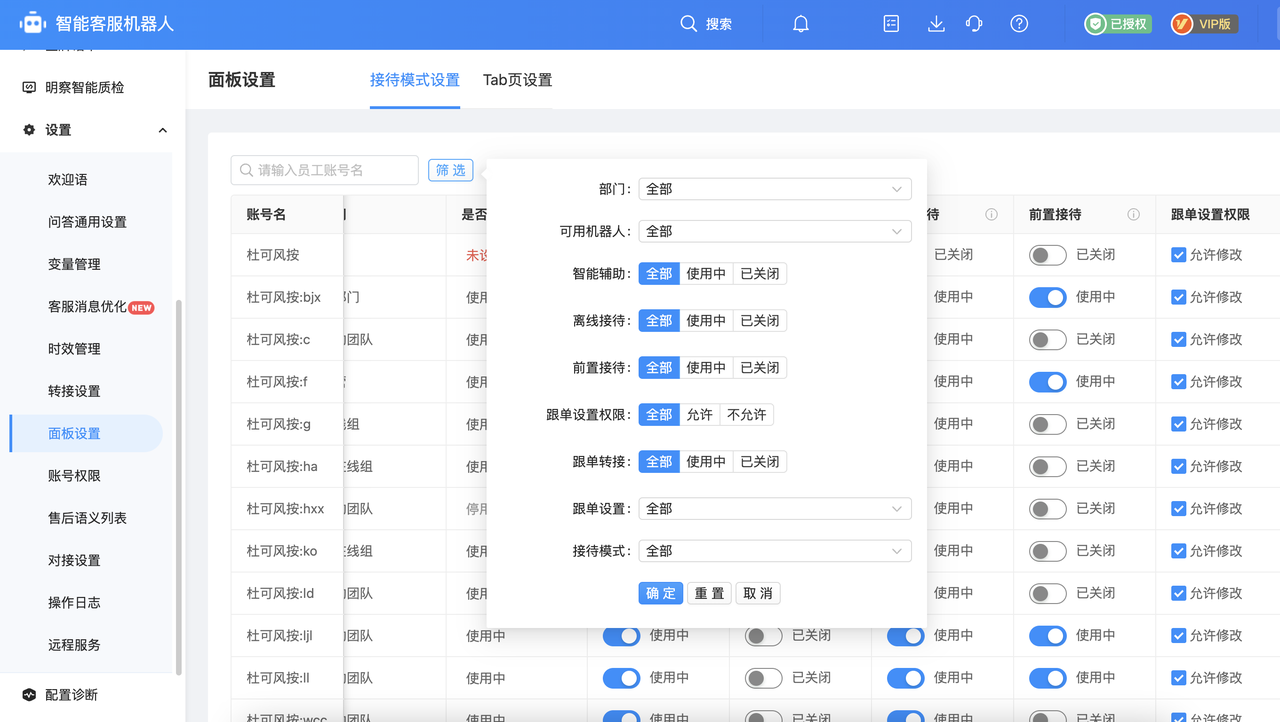
Task: Click the gear icon beside 设置
Action: 29,130
